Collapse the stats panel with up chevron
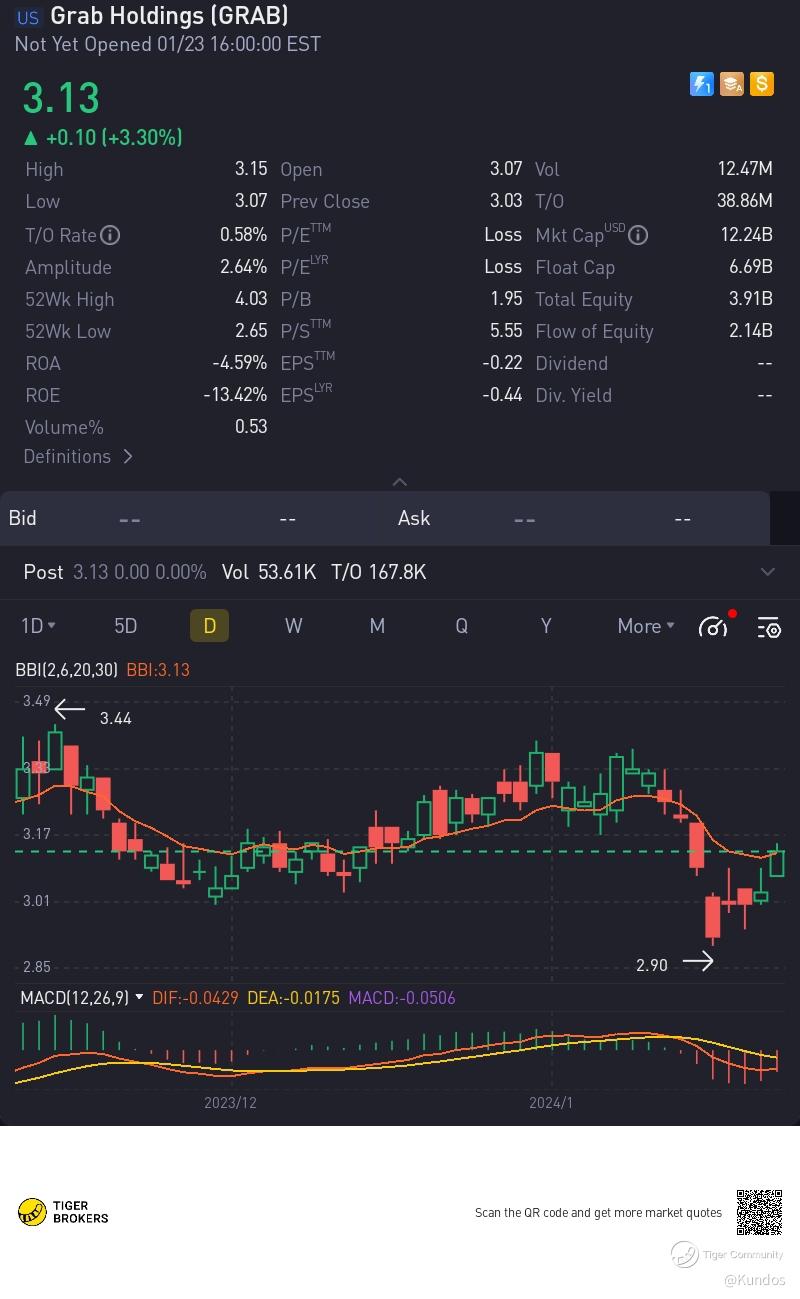The image size is (800, 1299). (x=400, y=482)
